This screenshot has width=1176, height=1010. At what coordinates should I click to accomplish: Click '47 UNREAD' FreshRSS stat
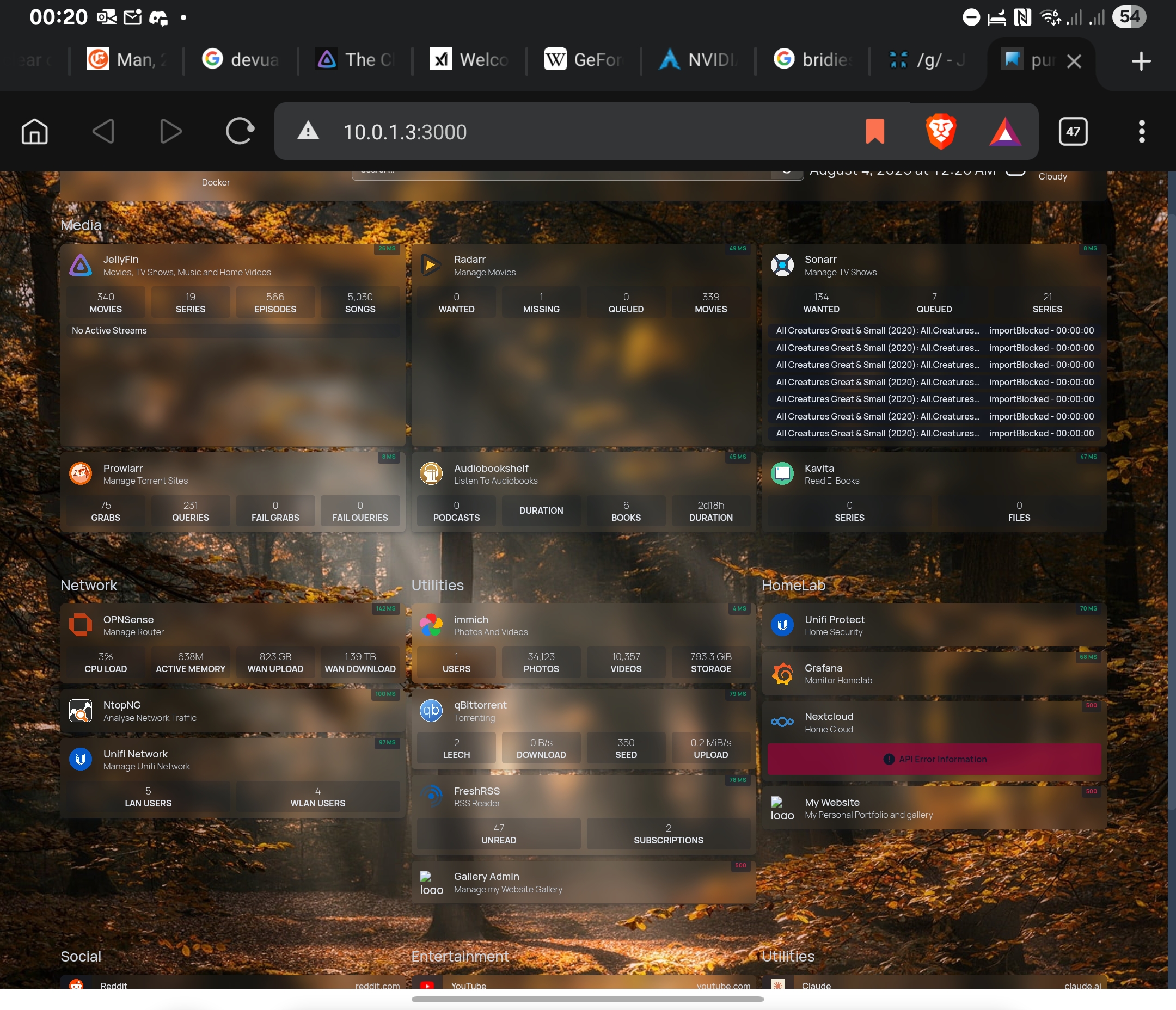tap(499, 834)
